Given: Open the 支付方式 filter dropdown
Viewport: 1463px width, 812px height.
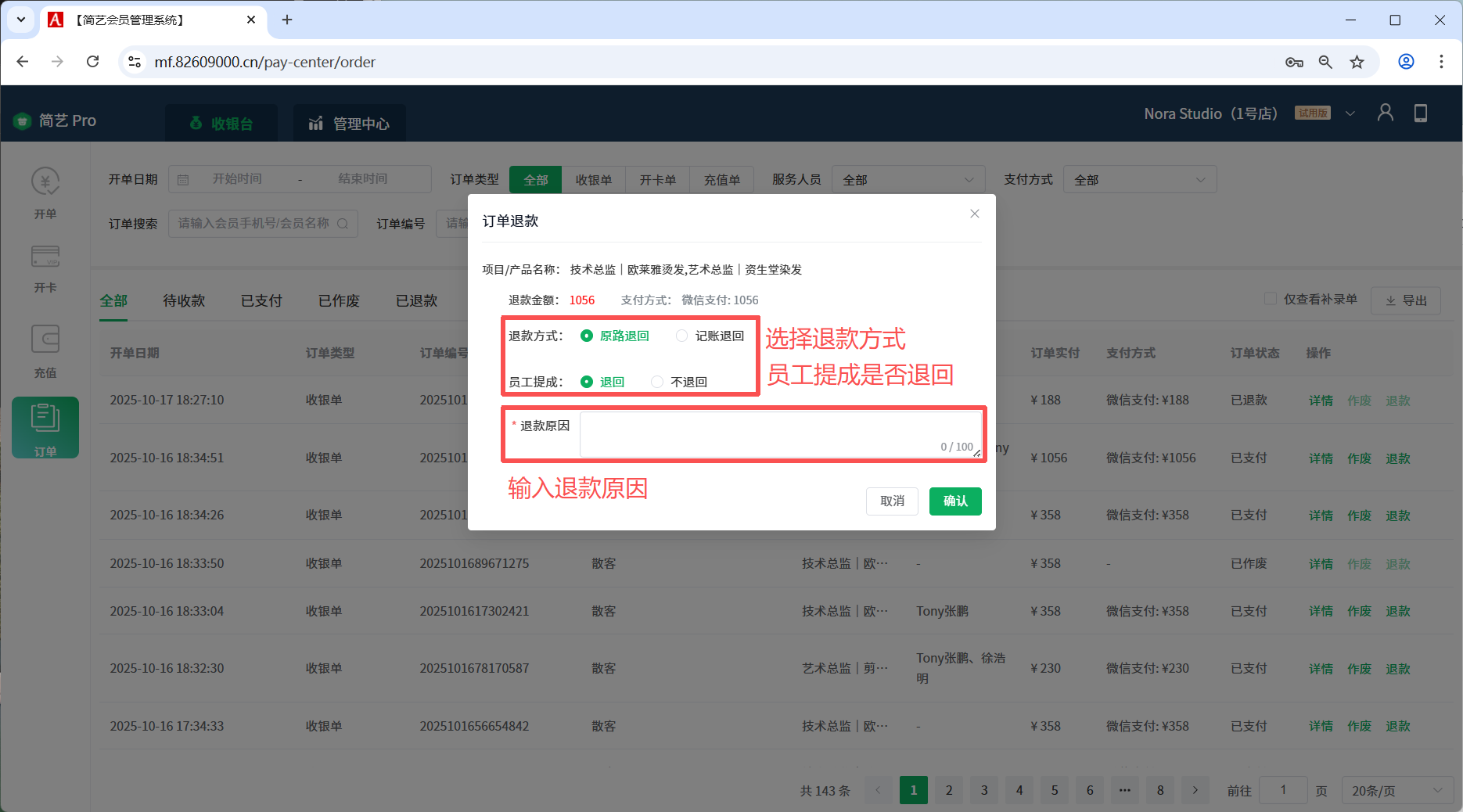Looking at the screenshot, I should tap(1139, 180).
